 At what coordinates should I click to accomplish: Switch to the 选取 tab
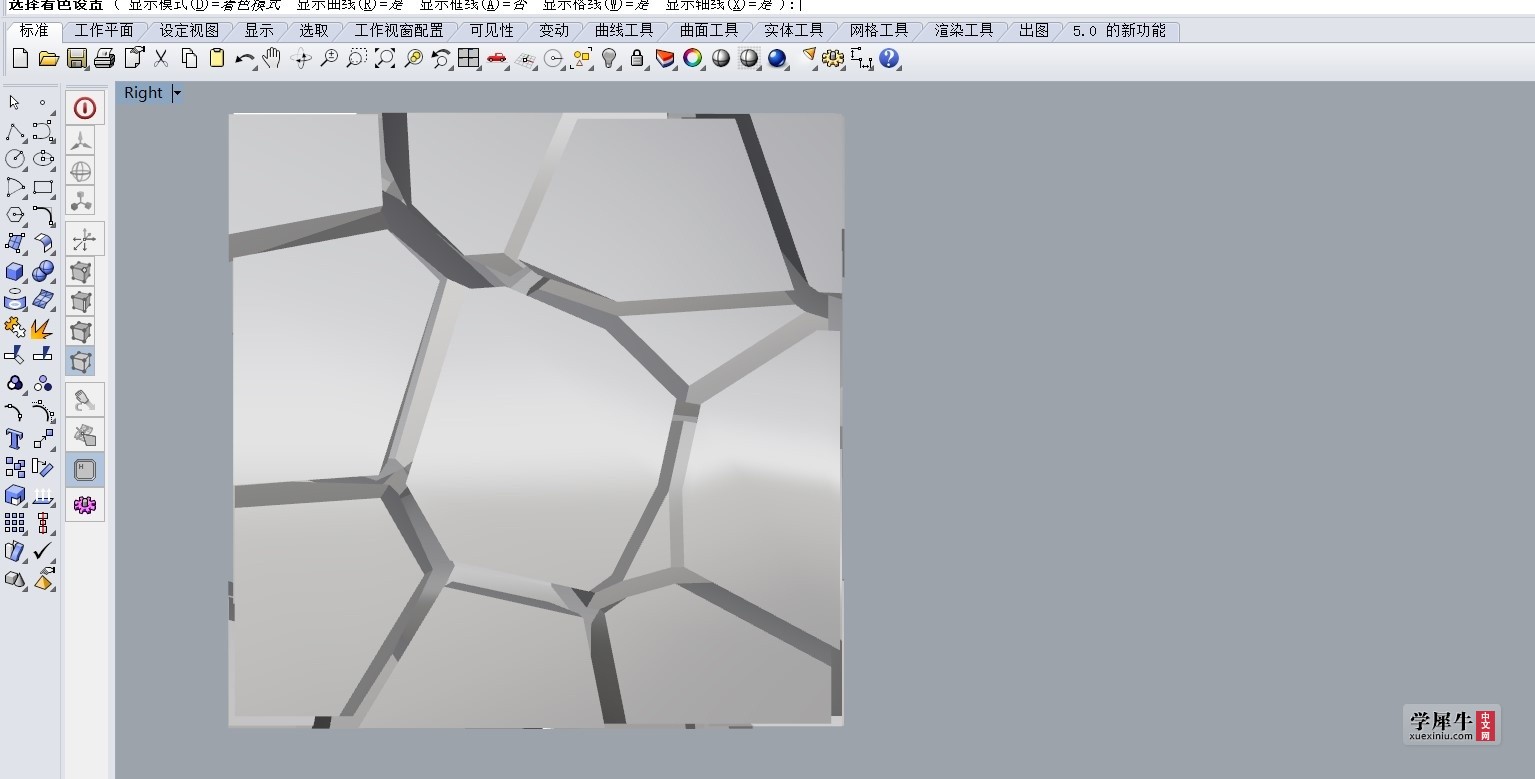[x=314, y=31]
